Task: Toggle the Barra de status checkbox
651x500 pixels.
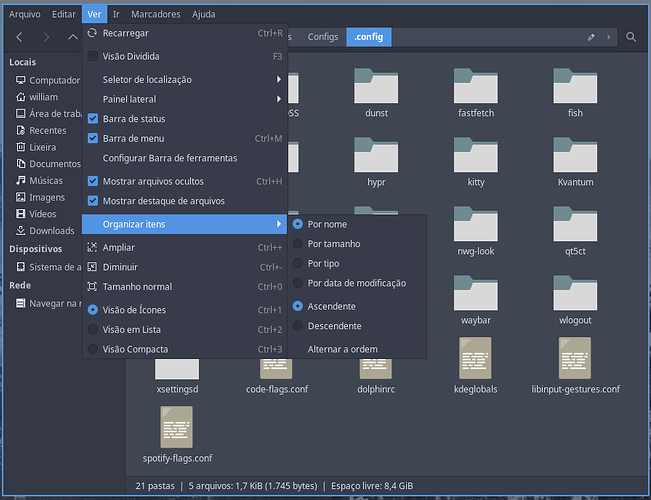Action: pyautogui.click(x=93, y=119)
